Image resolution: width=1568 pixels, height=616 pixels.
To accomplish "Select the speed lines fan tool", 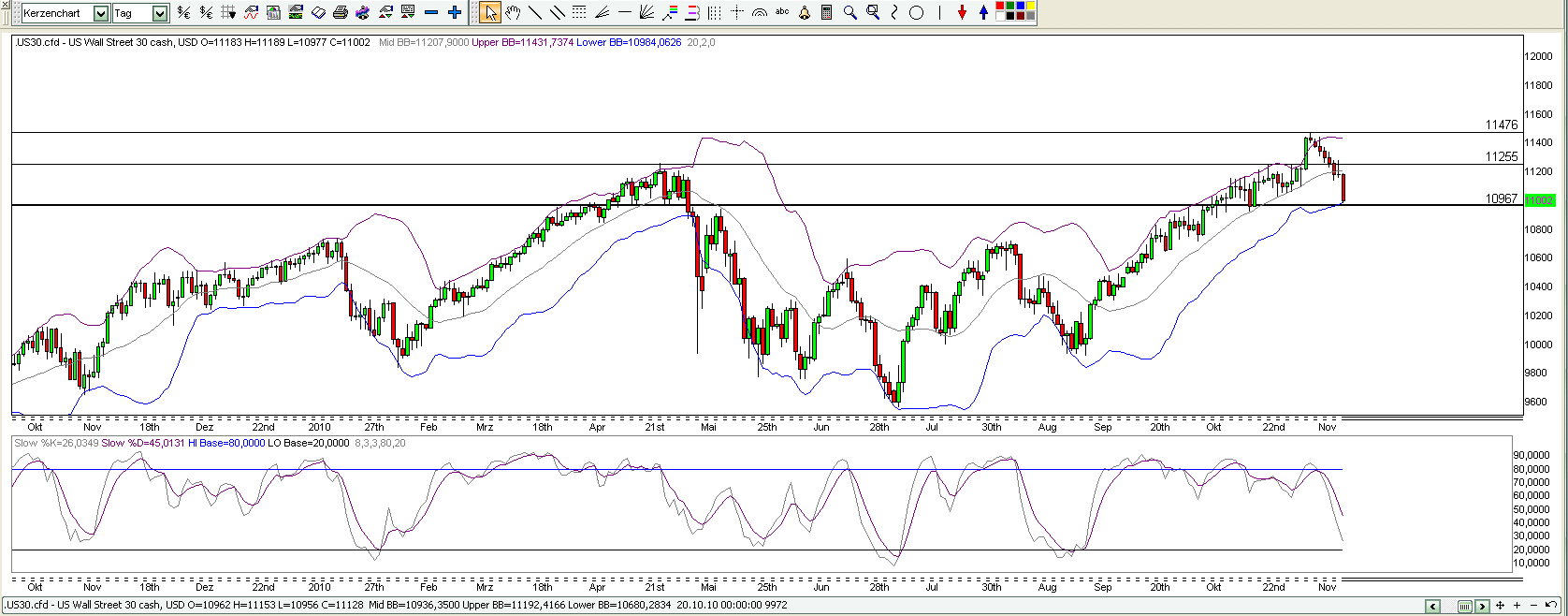I will (602, 12).
